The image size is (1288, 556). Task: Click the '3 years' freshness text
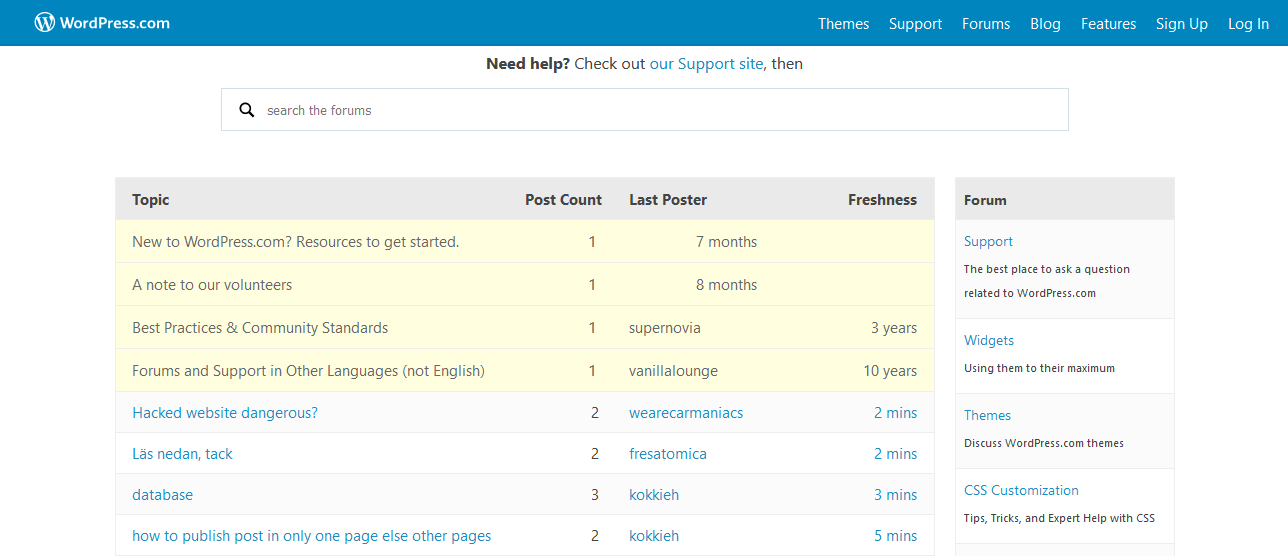(x=894, y=328)
